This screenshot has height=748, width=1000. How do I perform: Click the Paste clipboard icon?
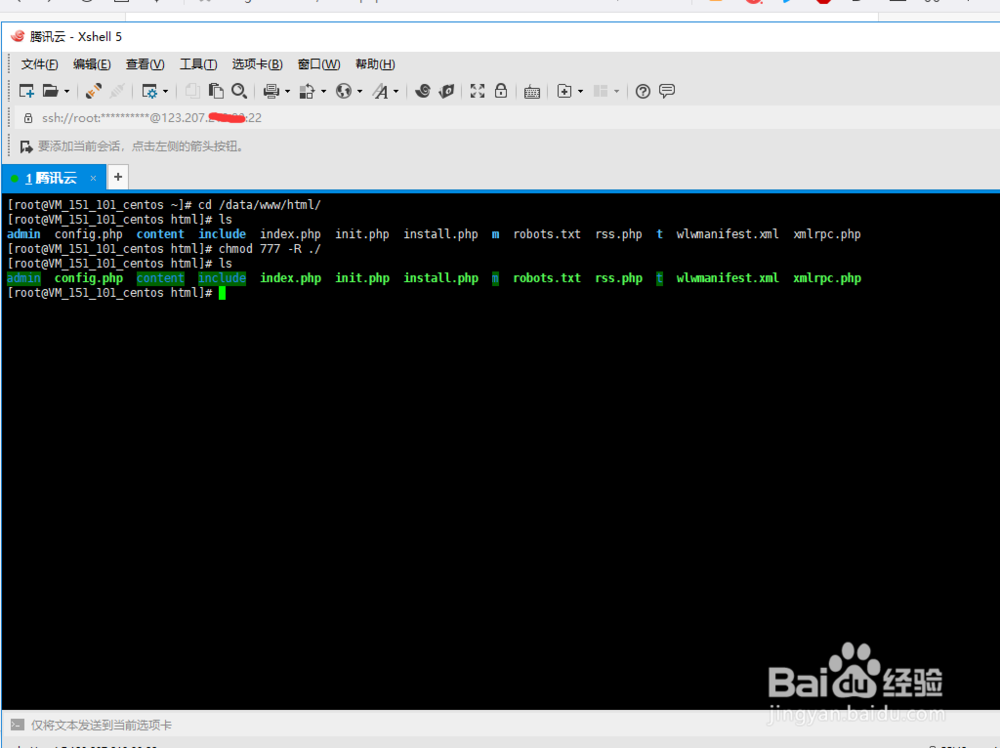pyautogui.click(x=216, y=91)
